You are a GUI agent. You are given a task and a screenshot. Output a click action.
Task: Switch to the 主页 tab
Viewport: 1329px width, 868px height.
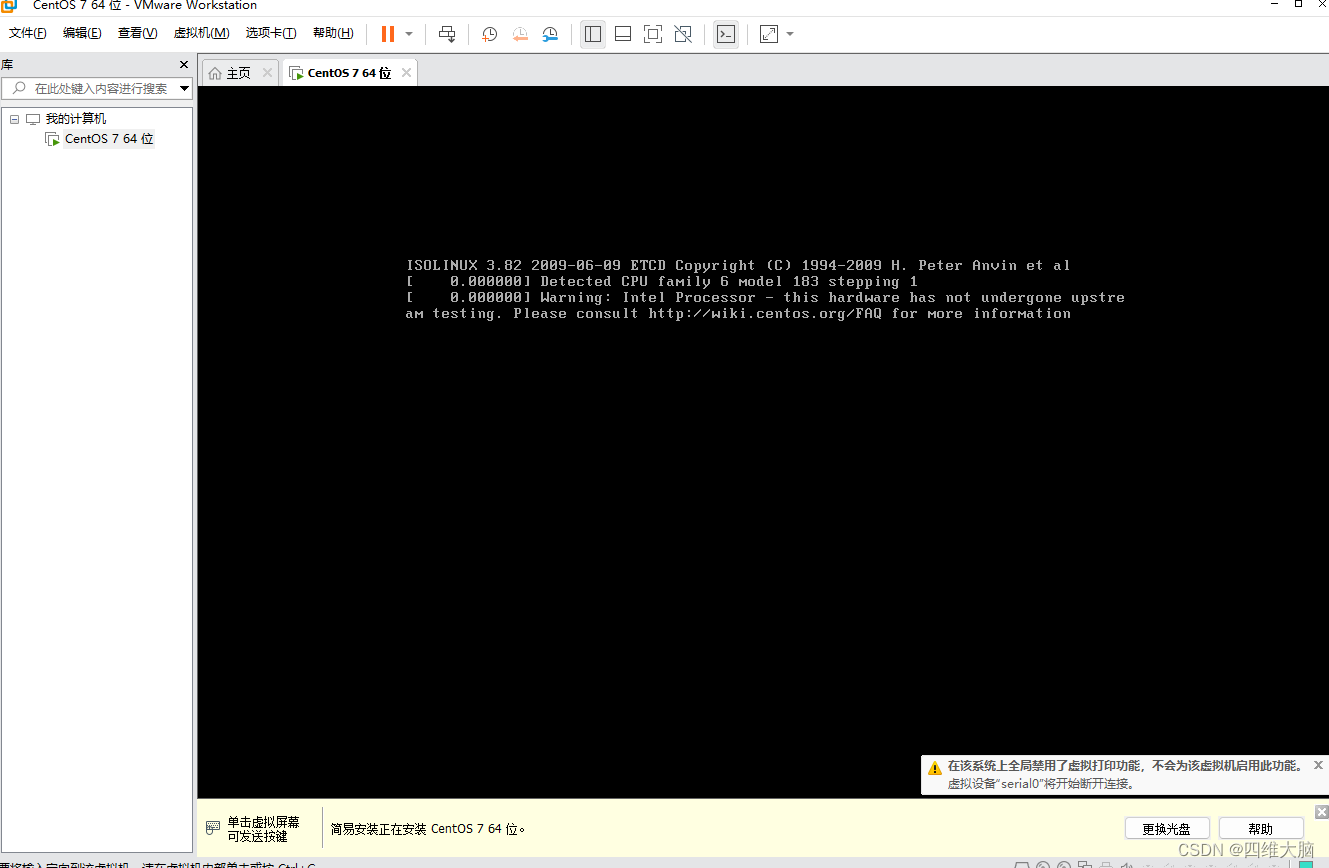[236, 71]
